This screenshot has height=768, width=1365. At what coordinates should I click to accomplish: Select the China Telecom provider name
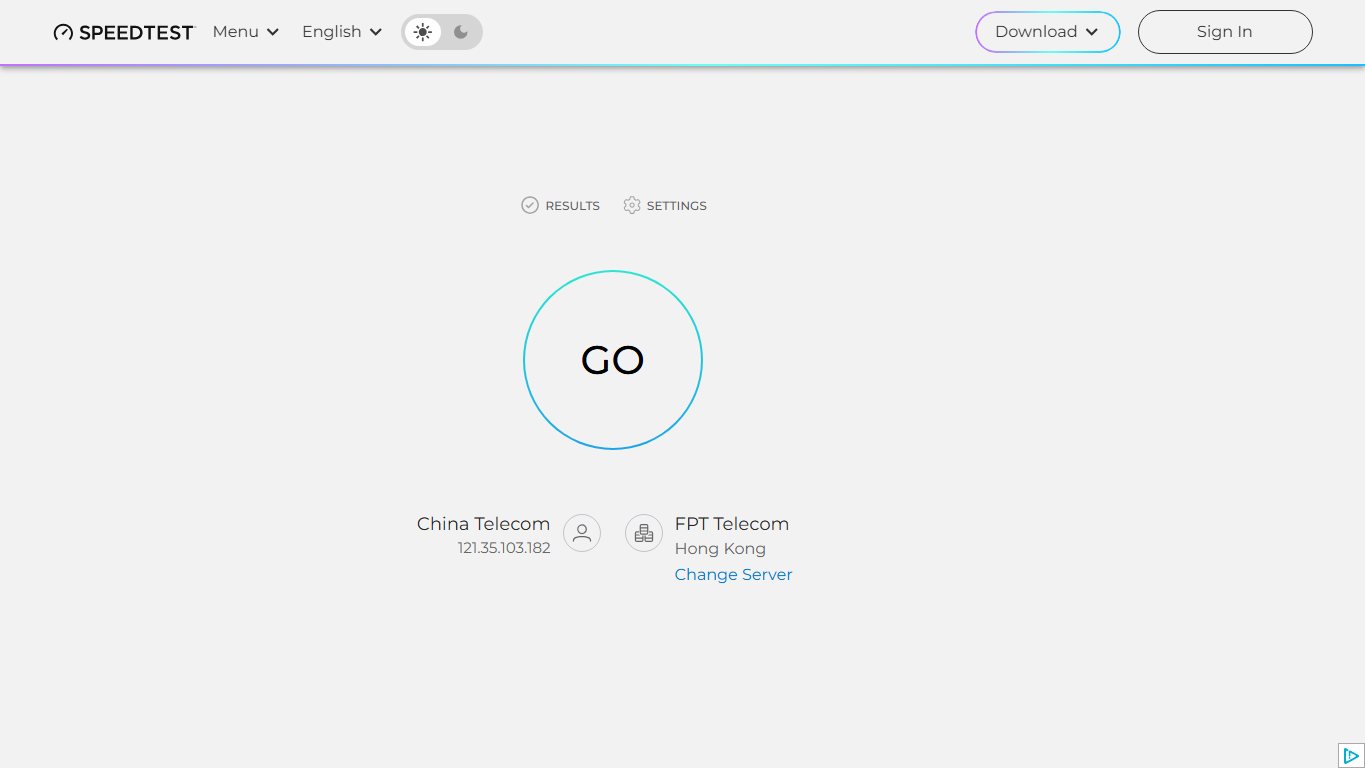[x=483, y=523]
